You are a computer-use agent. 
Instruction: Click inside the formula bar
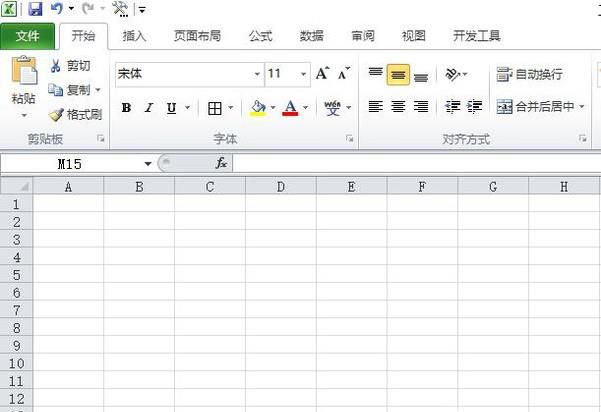coord(416,164)
